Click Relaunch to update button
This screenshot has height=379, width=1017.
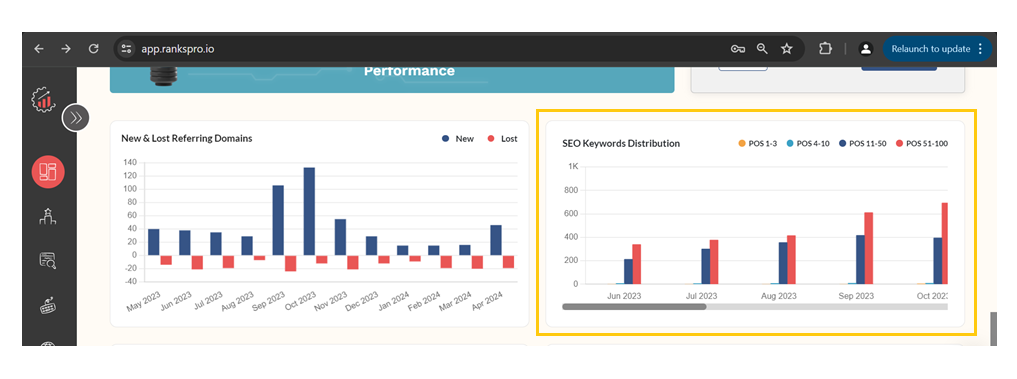pos(937,49)
